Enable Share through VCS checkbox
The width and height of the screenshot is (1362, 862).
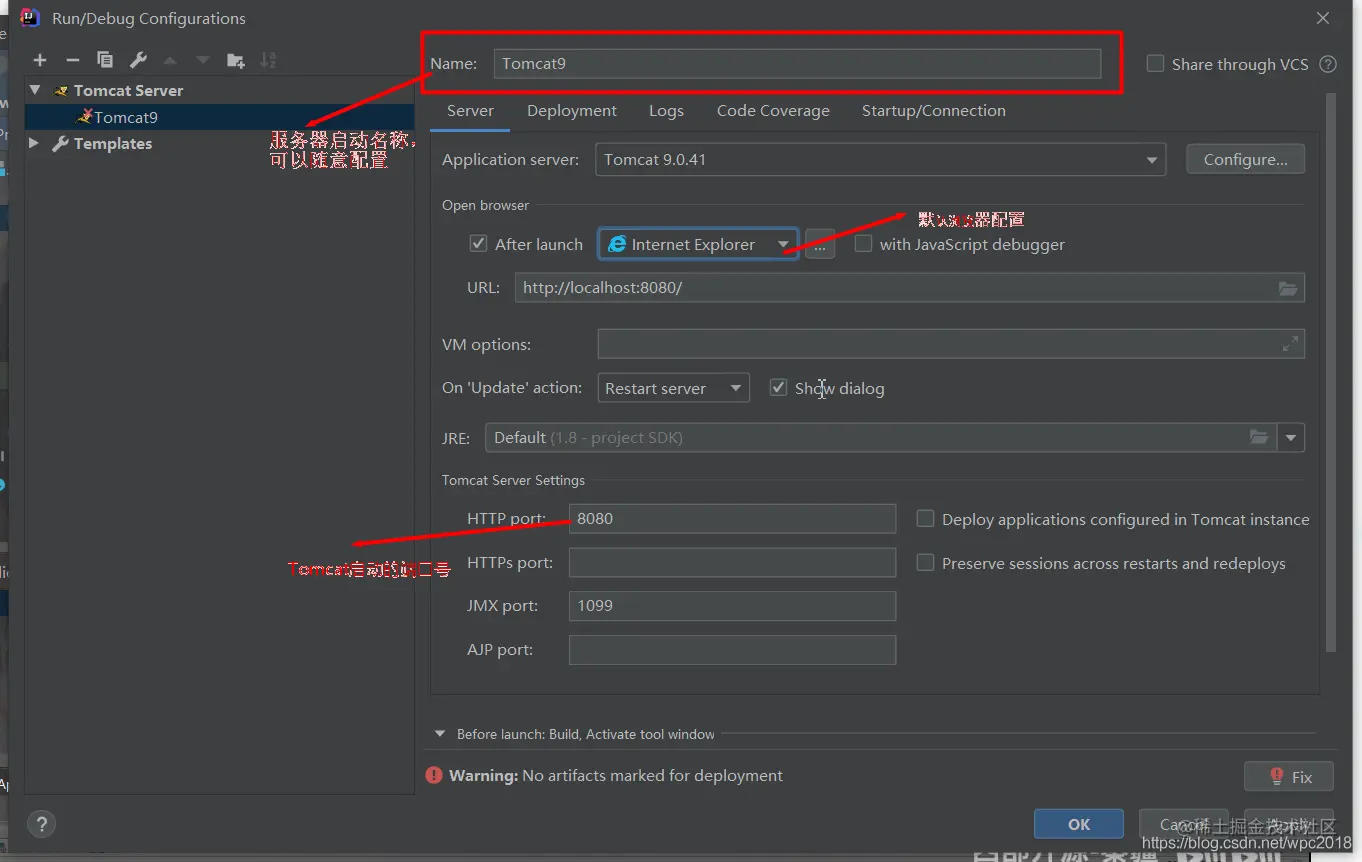tap(1155, 64)
